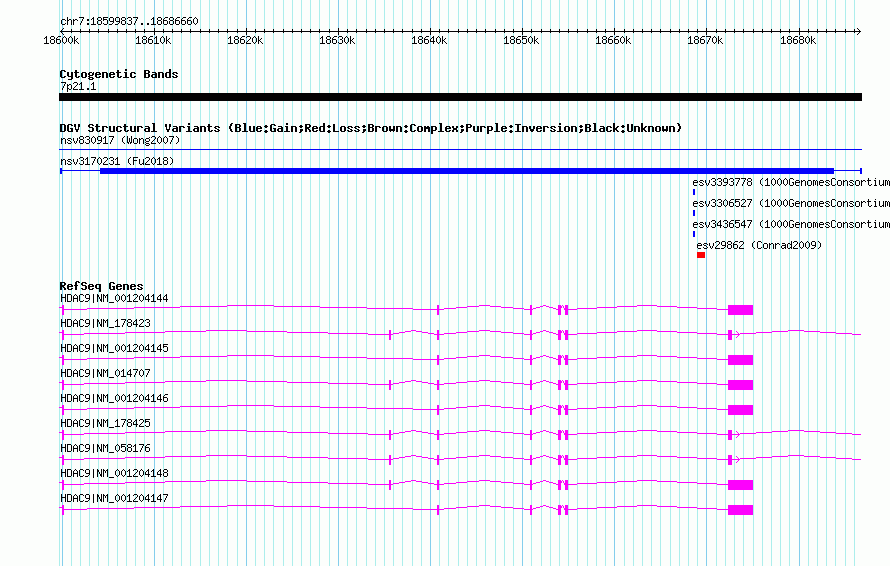The height and width of the screenshot is (566, 890).
Task: Open variant nsv830917 (Wong2007) label
Action: pyautogui.click(x=120, y=140)
